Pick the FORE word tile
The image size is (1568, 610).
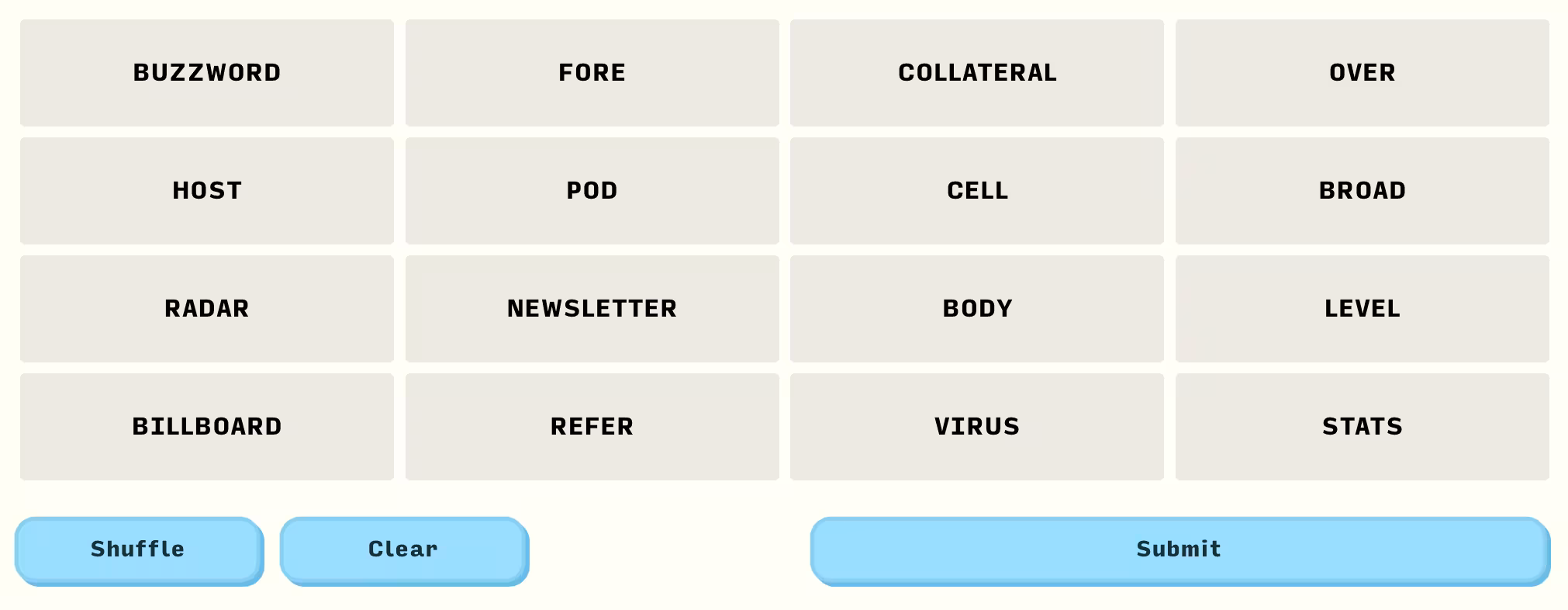pos(592,73)
